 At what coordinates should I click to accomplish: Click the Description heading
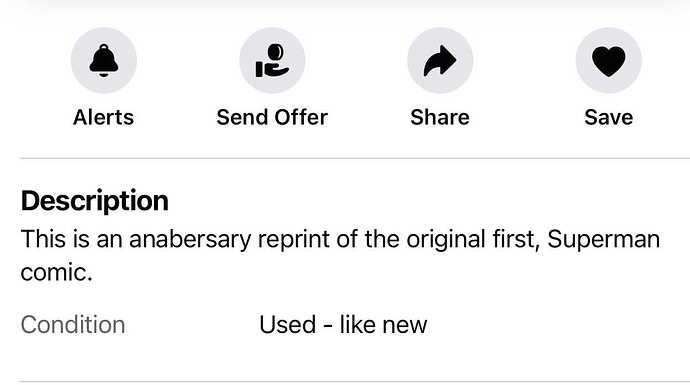tap(95, 202)
